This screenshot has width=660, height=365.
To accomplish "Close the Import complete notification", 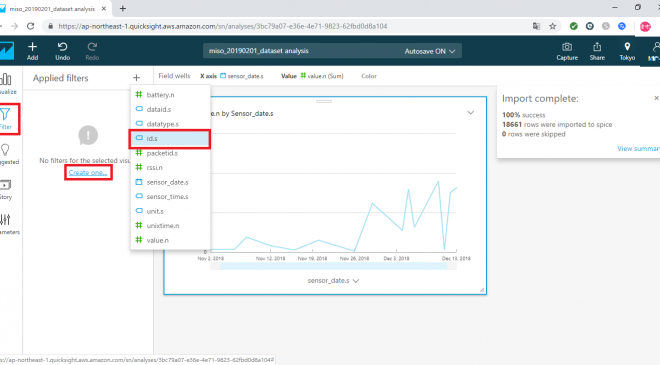I will 656,98.
